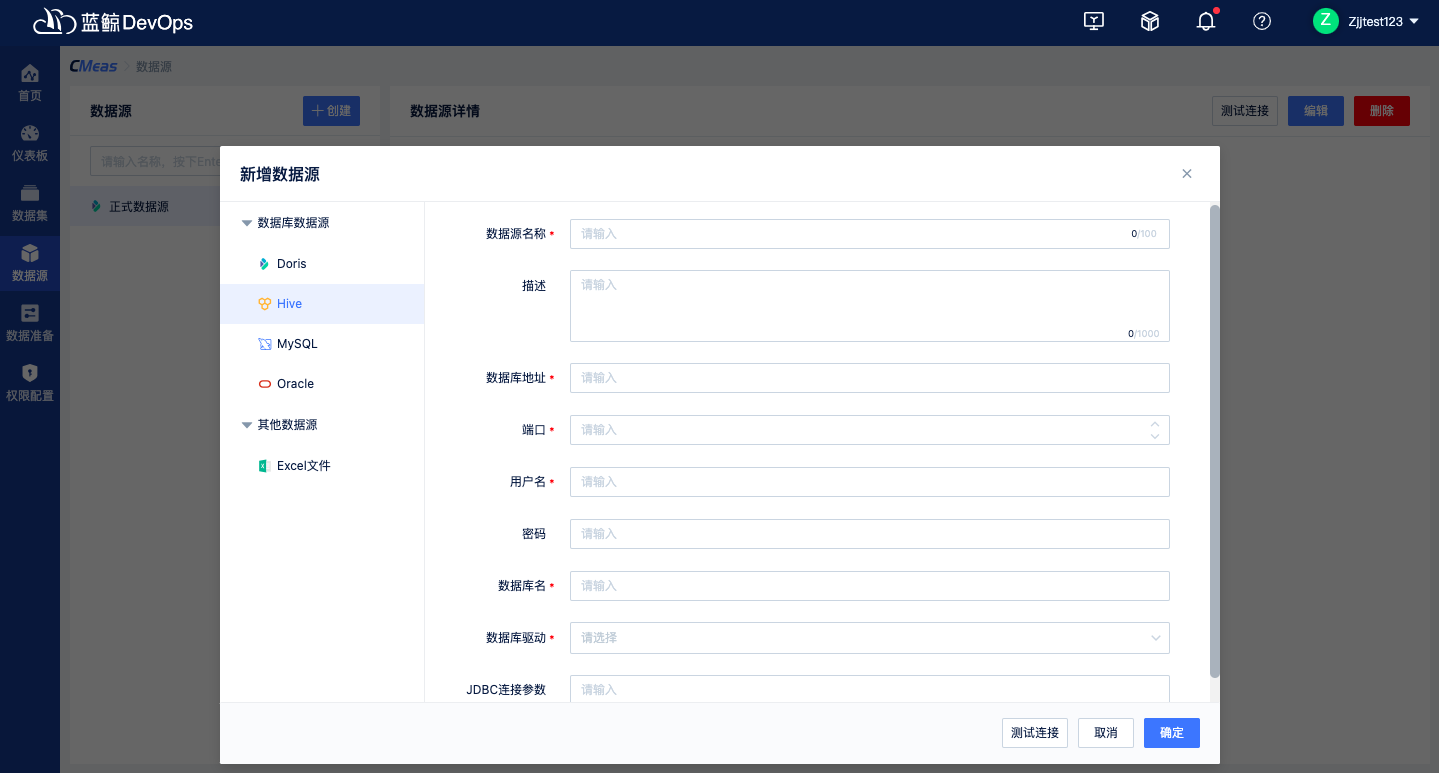The image size is (1439, 773).
Task: Close the 新增数据源 dialog
Action: click(1187, 174)
